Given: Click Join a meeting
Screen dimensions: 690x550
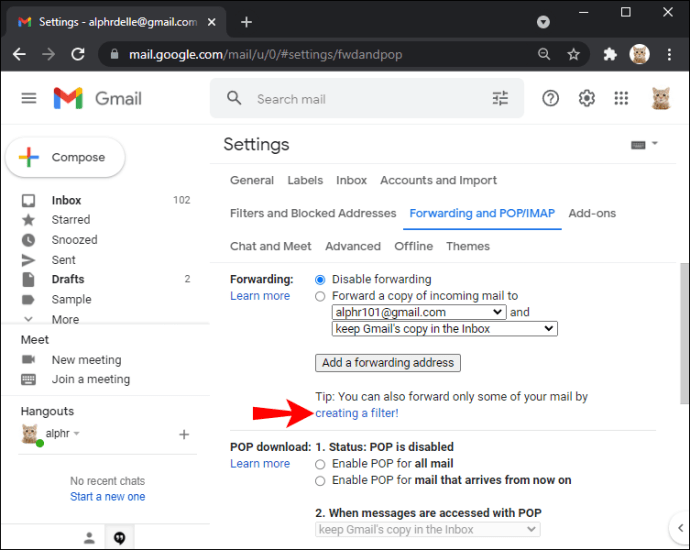Looking at the screenshot, I should coord(91,379).
